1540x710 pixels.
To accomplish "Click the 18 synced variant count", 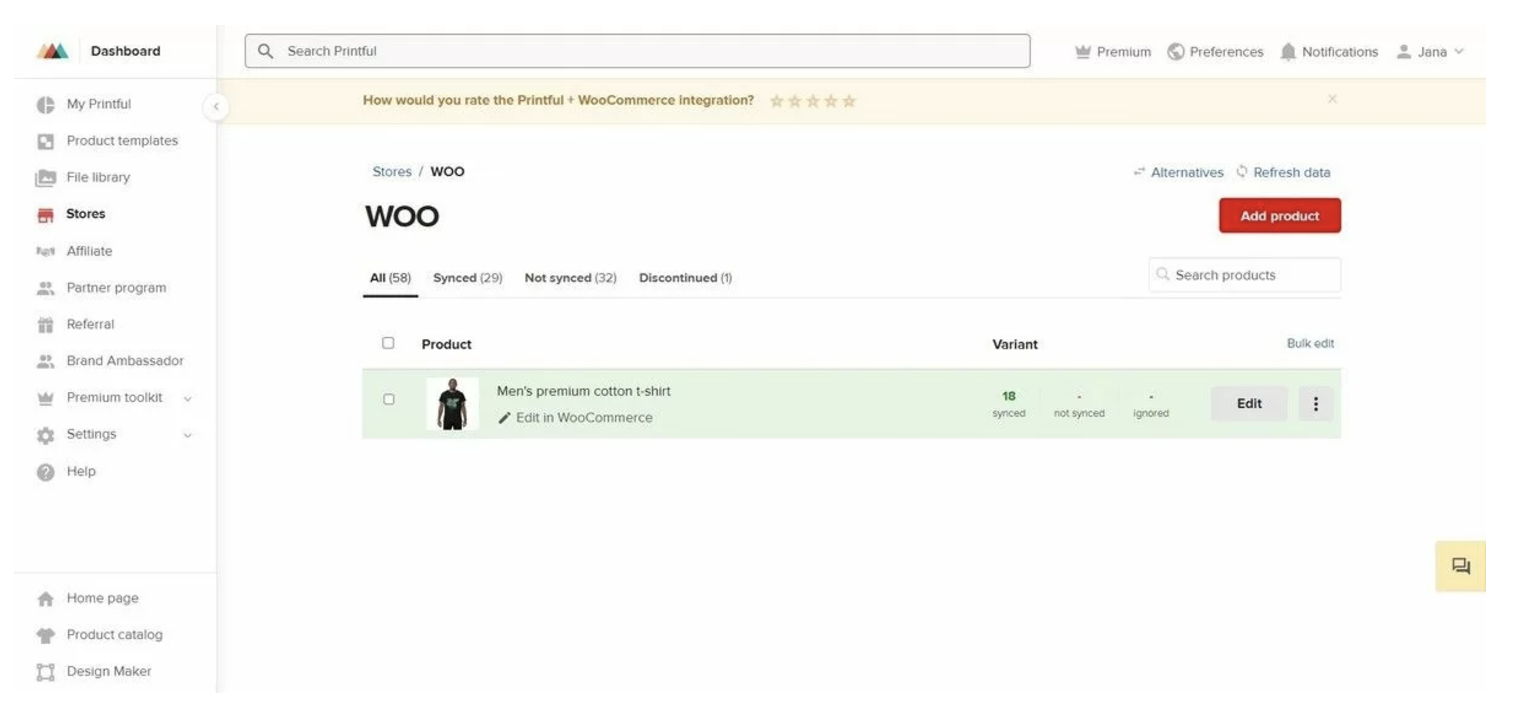I will pos(1009,404).
